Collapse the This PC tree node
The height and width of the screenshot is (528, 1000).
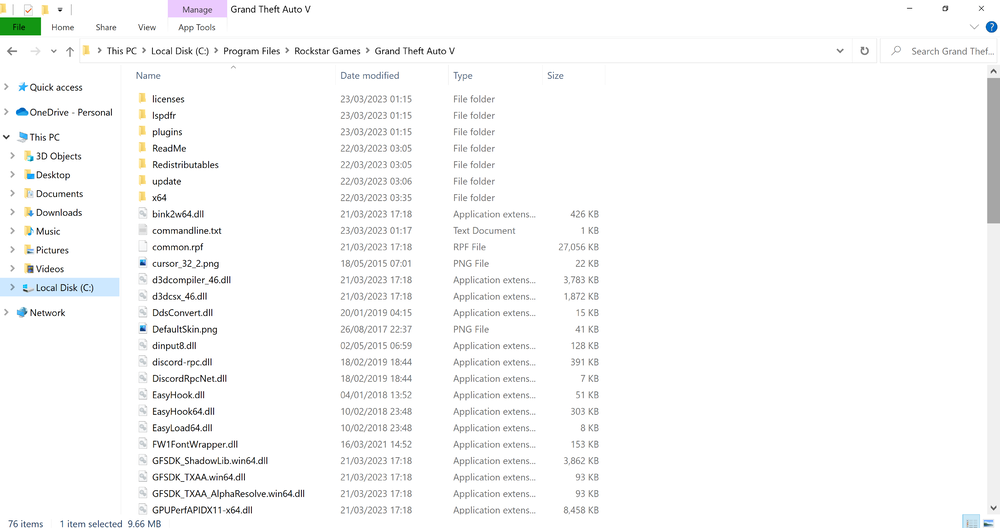coord(6,136)
